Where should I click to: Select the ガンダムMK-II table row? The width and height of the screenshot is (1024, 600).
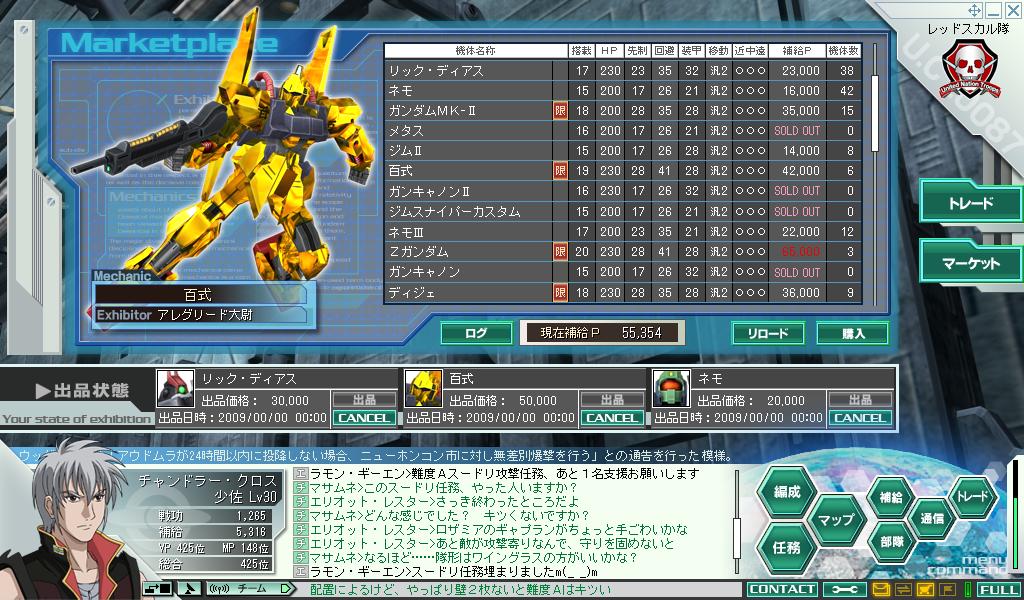click(x=623, y=111)
